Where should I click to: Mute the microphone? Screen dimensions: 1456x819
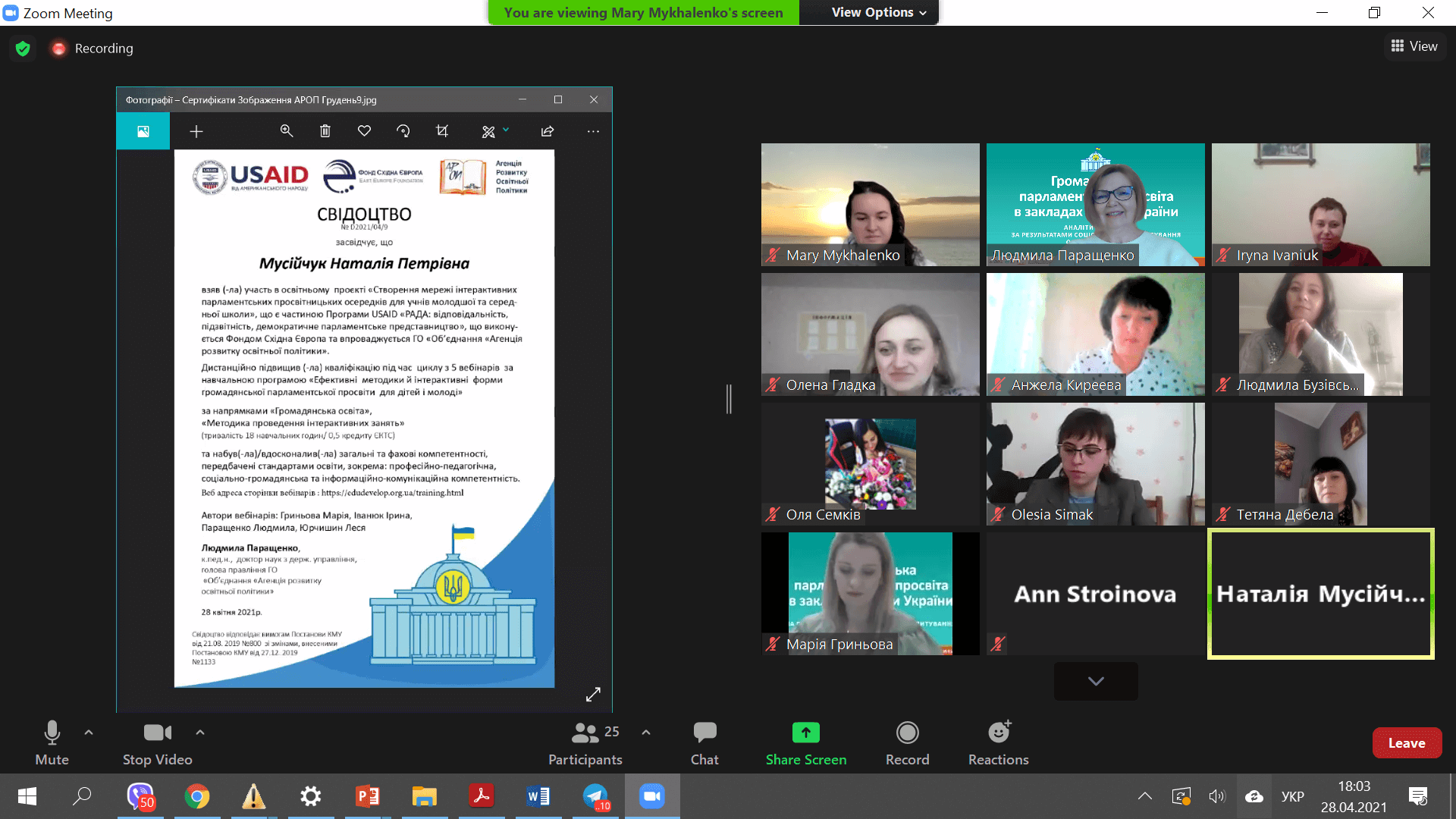[x=52, y=742]
